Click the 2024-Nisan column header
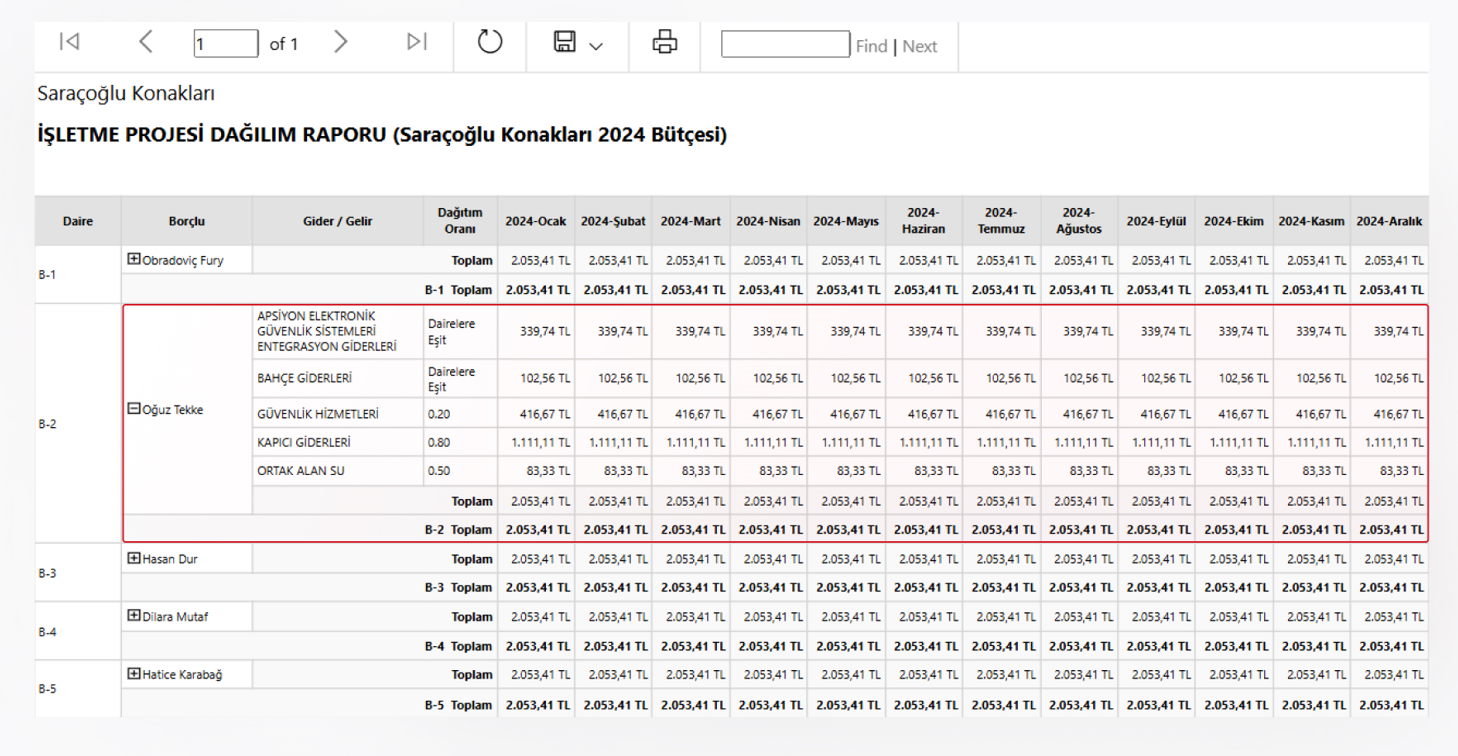The image size is (1458, 756). click(768, 221)
